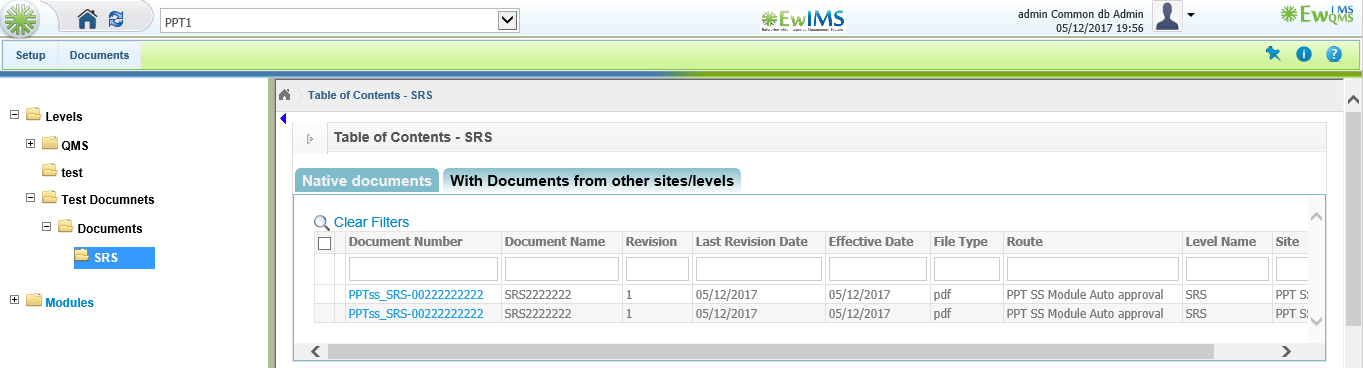This screenshot has height=368, width=1363.
Task: Toggle the select-all checkbox in table header
Action: 324,243
